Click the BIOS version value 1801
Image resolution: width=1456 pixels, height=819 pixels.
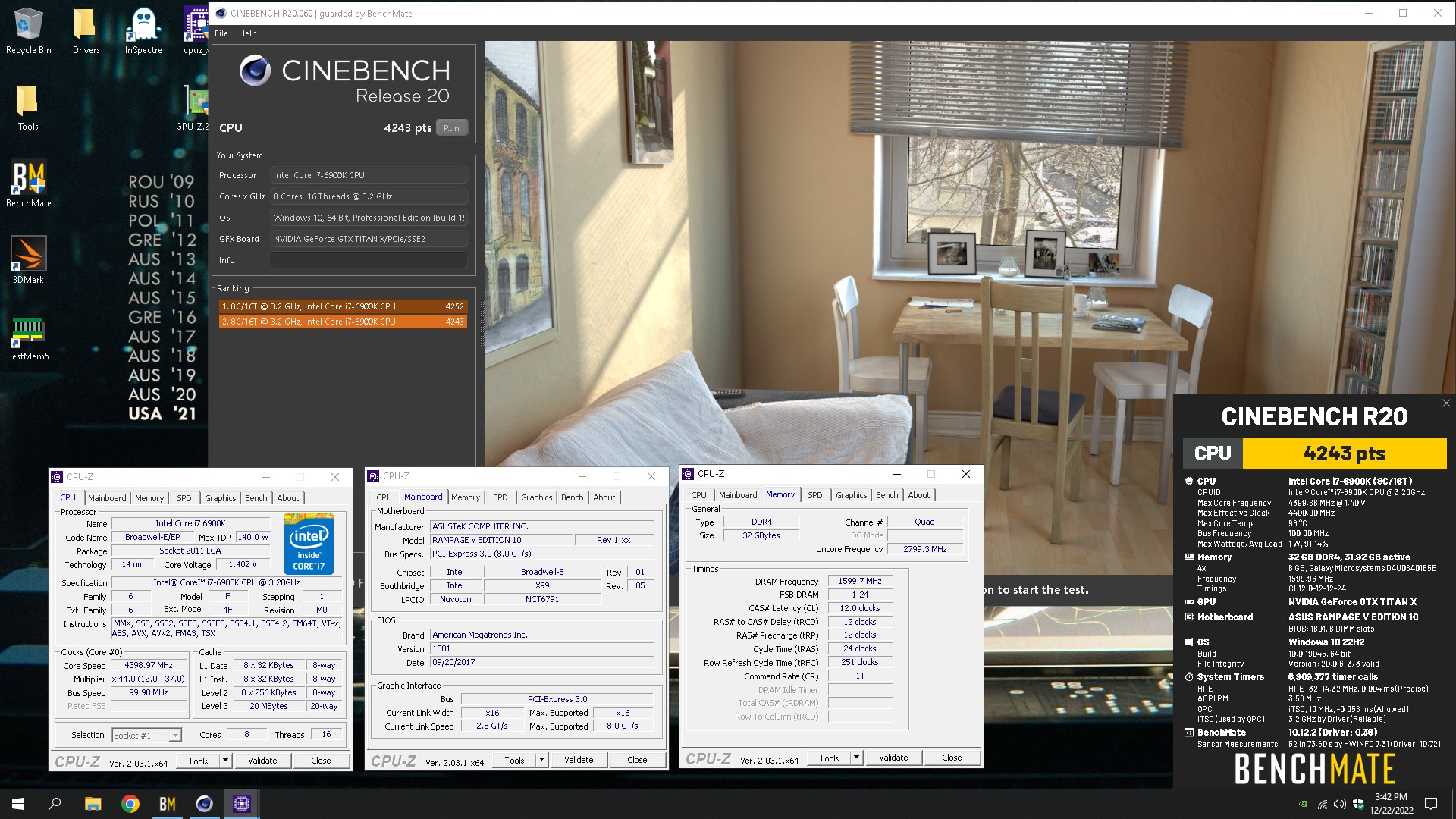[x=541, y=649]
